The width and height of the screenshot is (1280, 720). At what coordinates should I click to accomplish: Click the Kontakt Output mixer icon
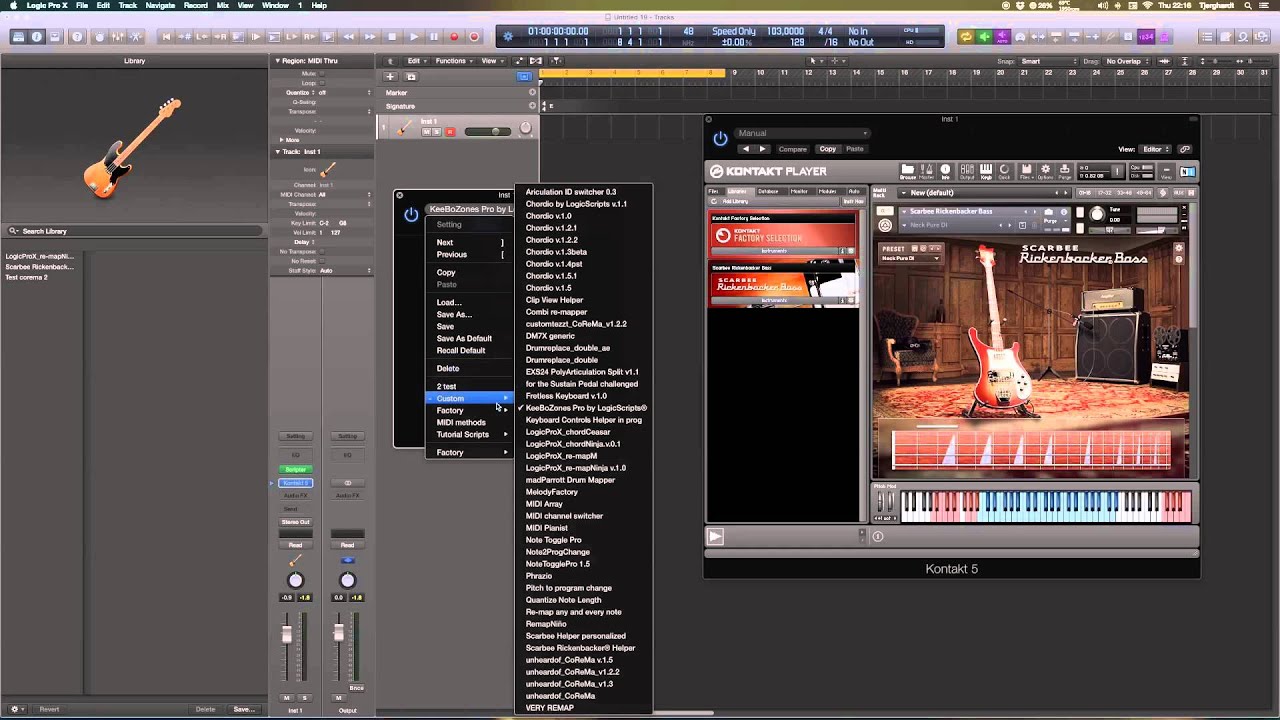(x=967, y=171)
